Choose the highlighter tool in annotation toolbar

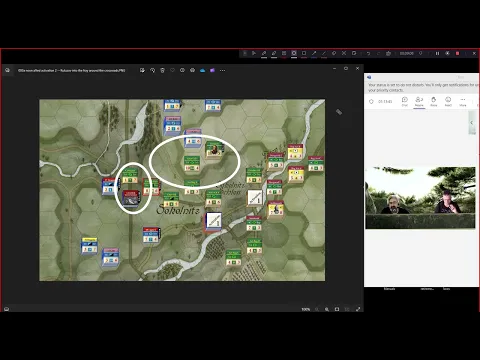(274, 53)
